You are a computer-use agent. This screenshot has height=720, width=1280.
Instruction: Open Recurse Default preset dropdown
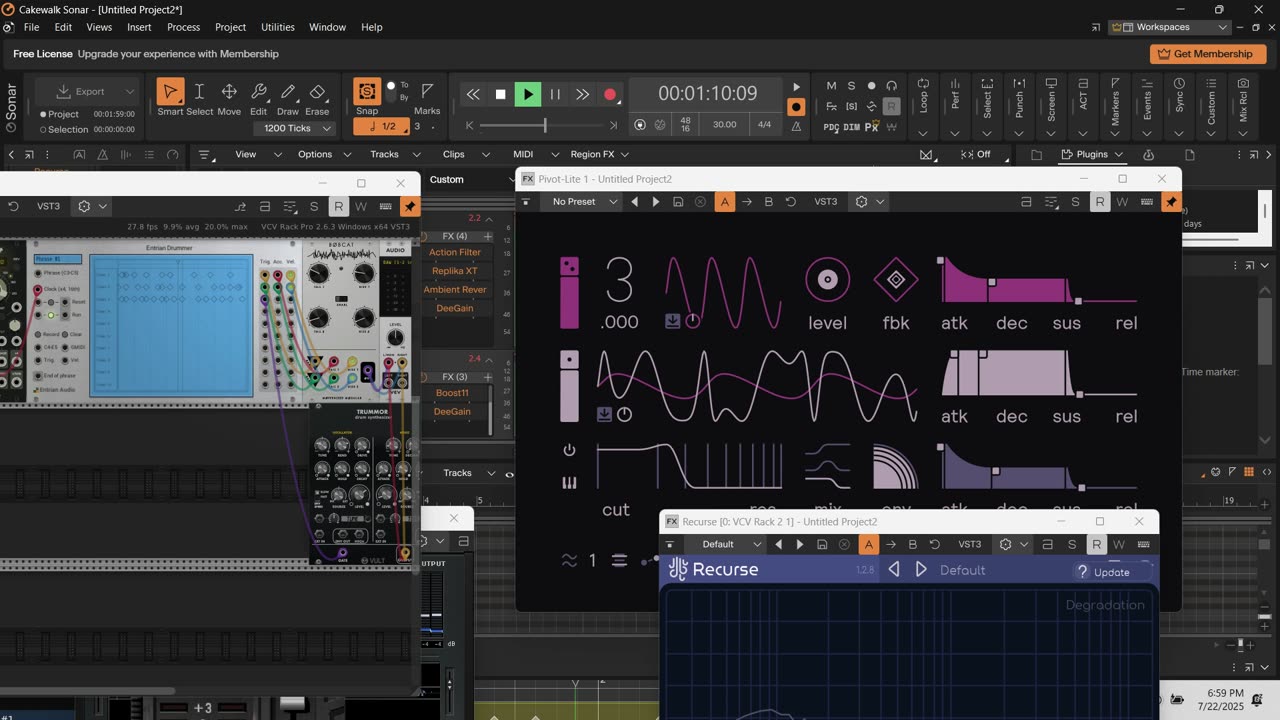[727, 544]
